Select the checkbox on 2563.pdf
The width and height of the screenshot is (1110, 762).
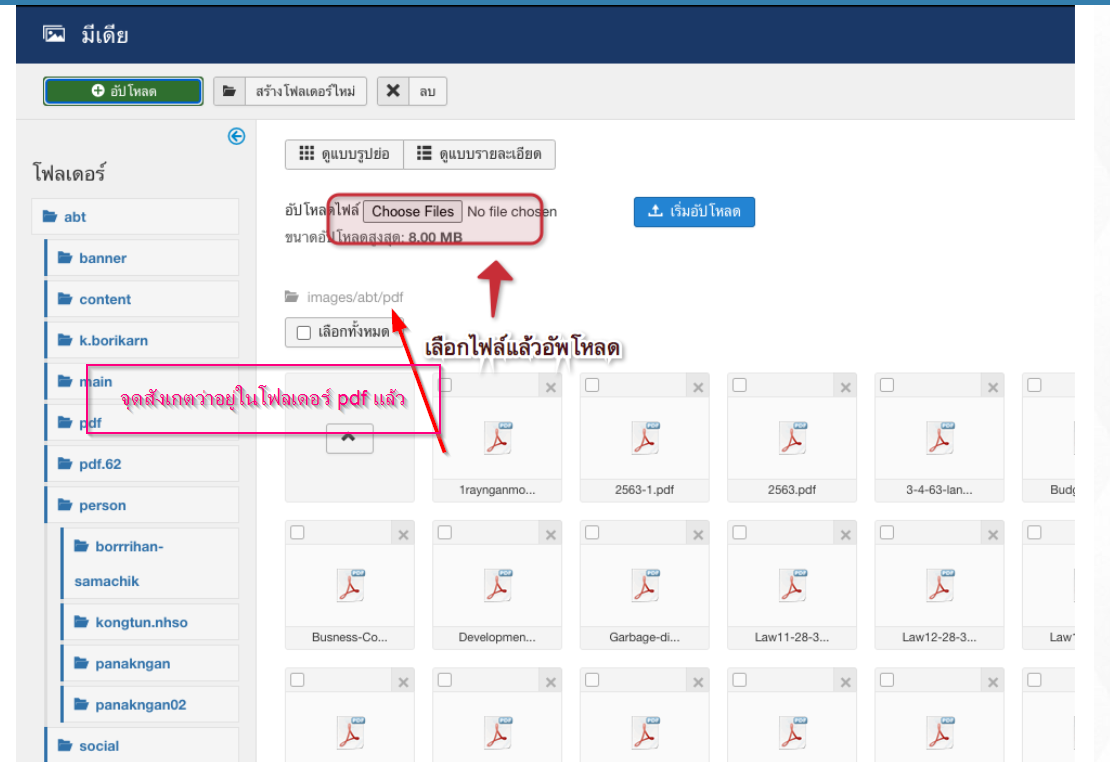tap(739, 385)
